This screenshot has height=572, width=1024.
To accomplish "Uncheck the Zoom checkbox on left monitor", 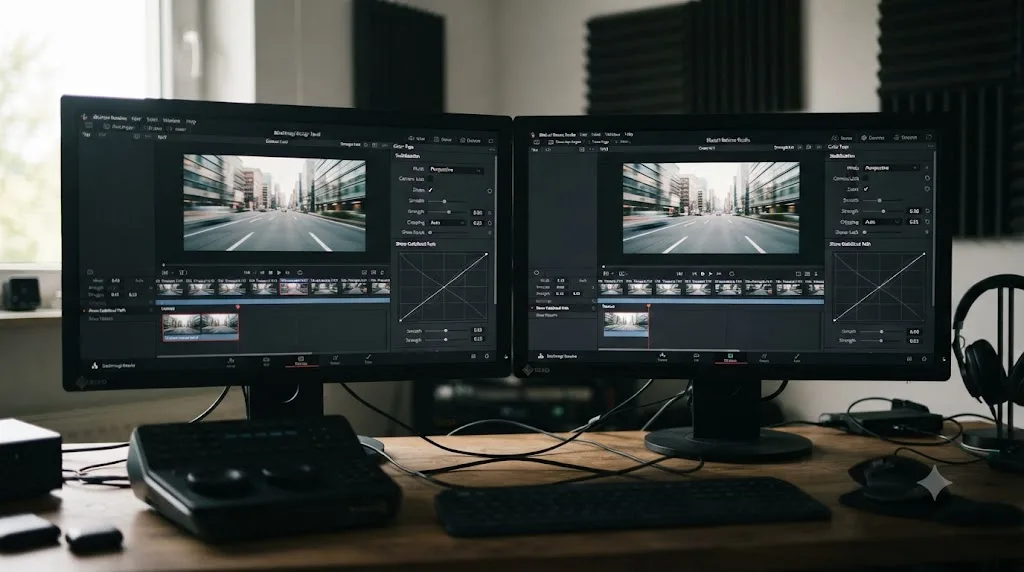I will point(430,190).
